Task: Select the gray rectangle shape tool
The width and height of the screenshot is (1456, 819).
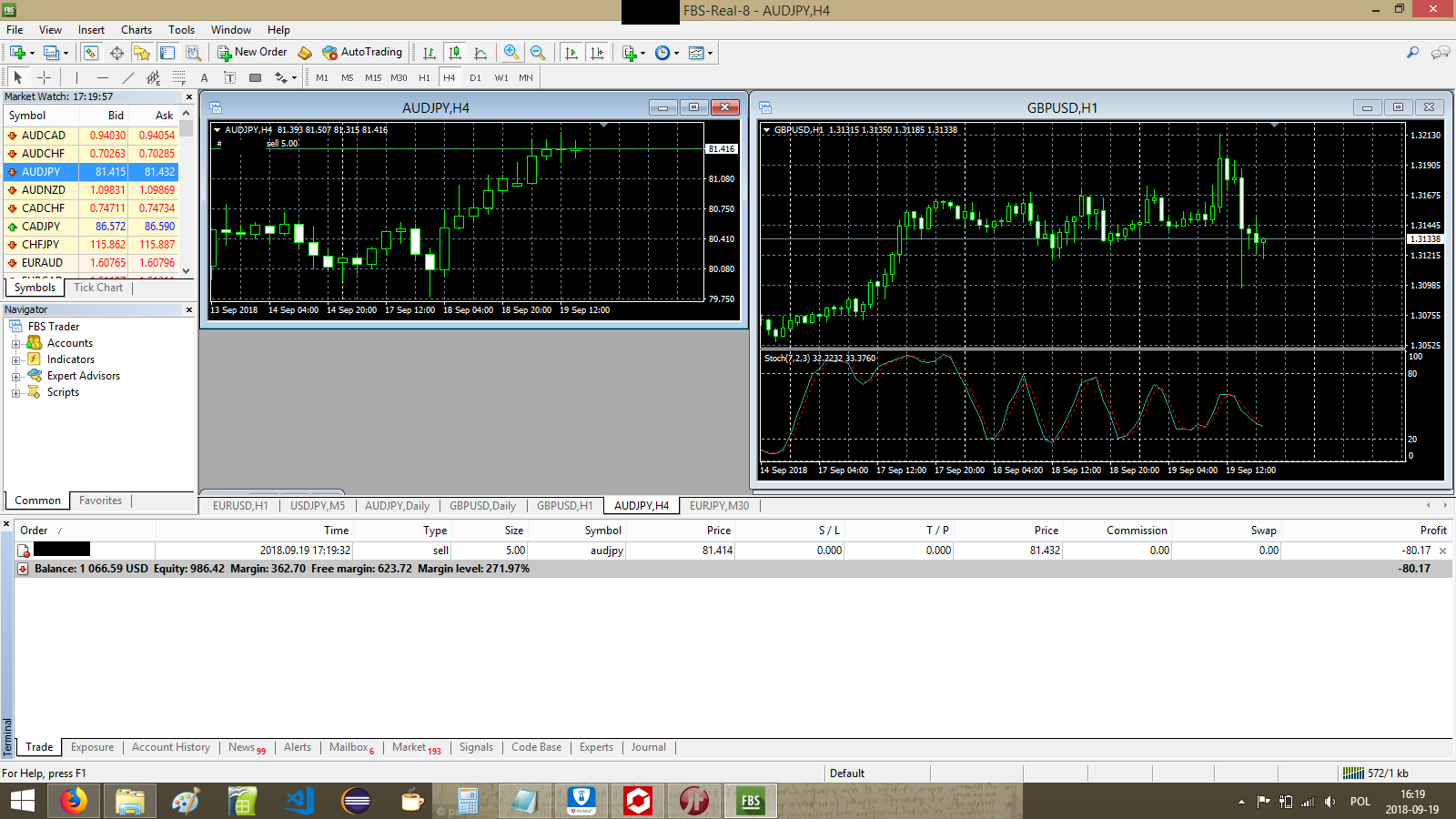Action: 256,77
